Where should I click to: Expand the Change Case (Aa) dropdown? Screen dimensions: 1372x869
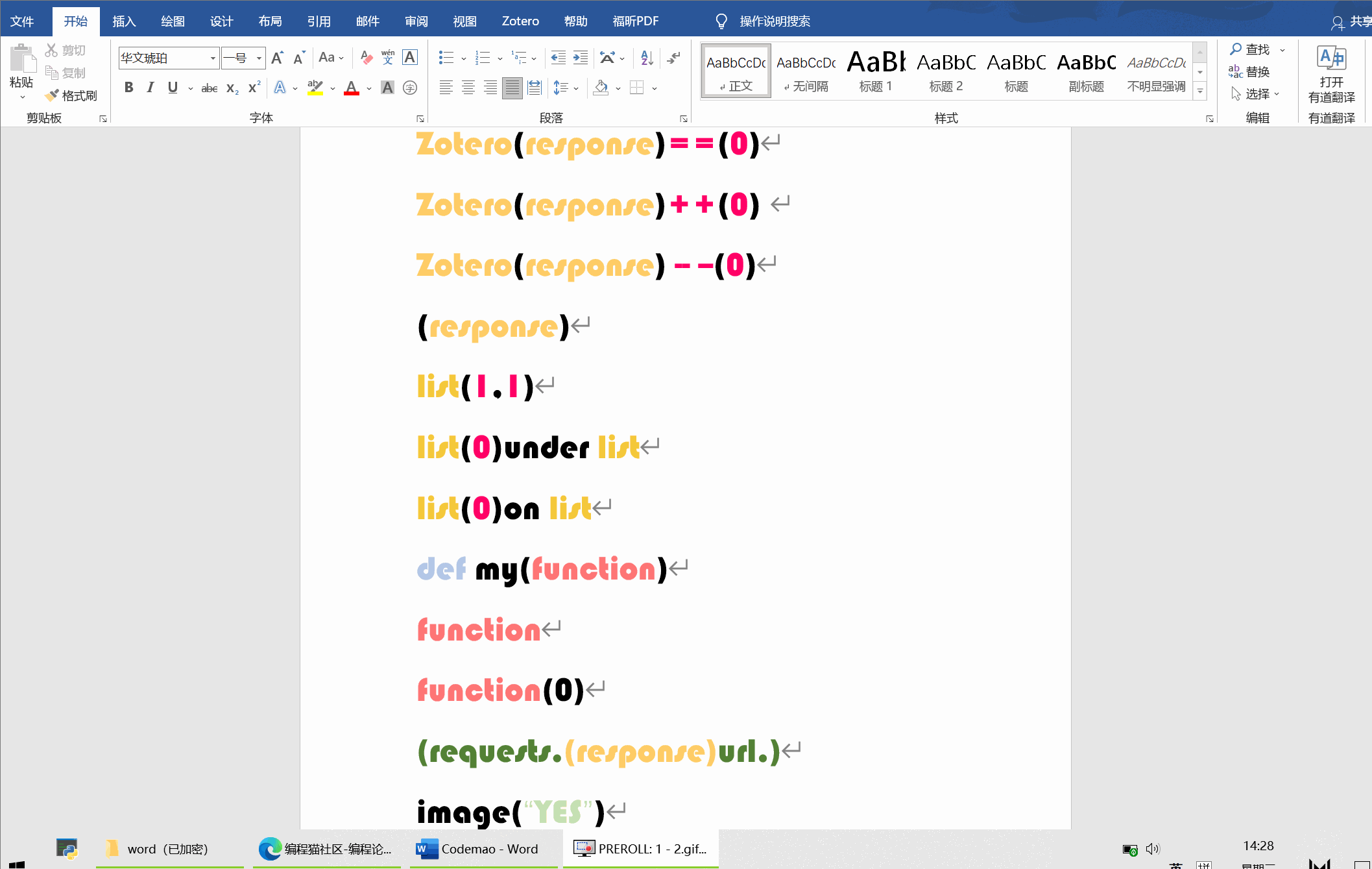tap(341, 58)
